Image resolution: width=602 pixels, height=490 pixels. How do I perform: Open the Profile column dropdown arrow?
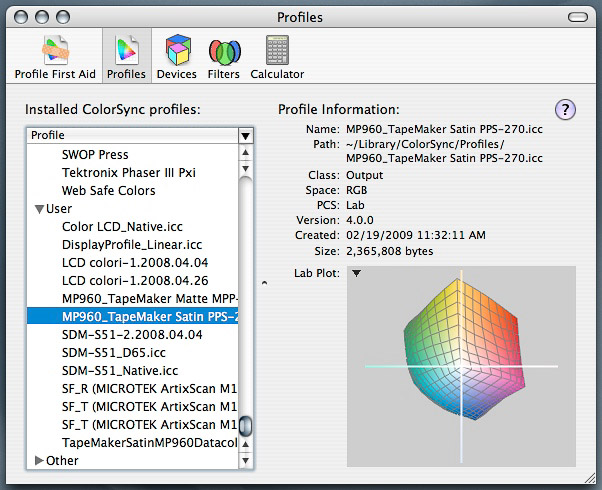tap(245, 135)
